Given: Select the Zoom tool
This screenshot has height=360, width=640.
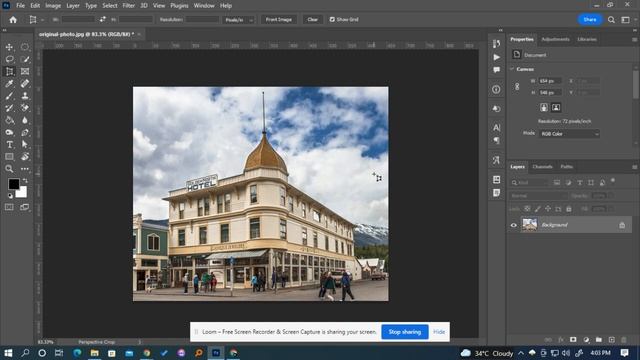Looking at the screenshot, I should 9,169.
